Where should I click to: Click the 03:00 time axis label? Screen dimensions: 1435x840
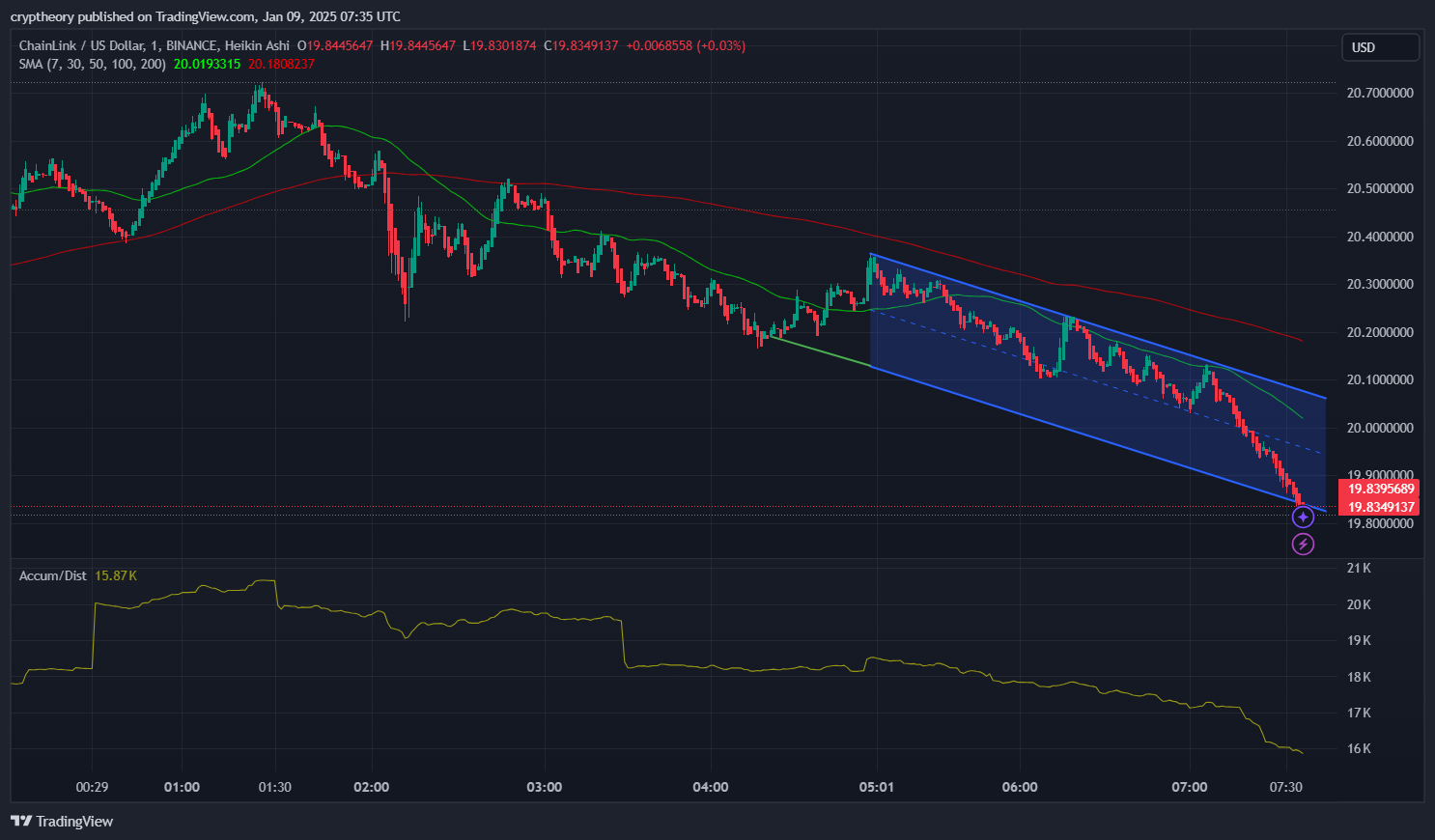pos(544,787)
